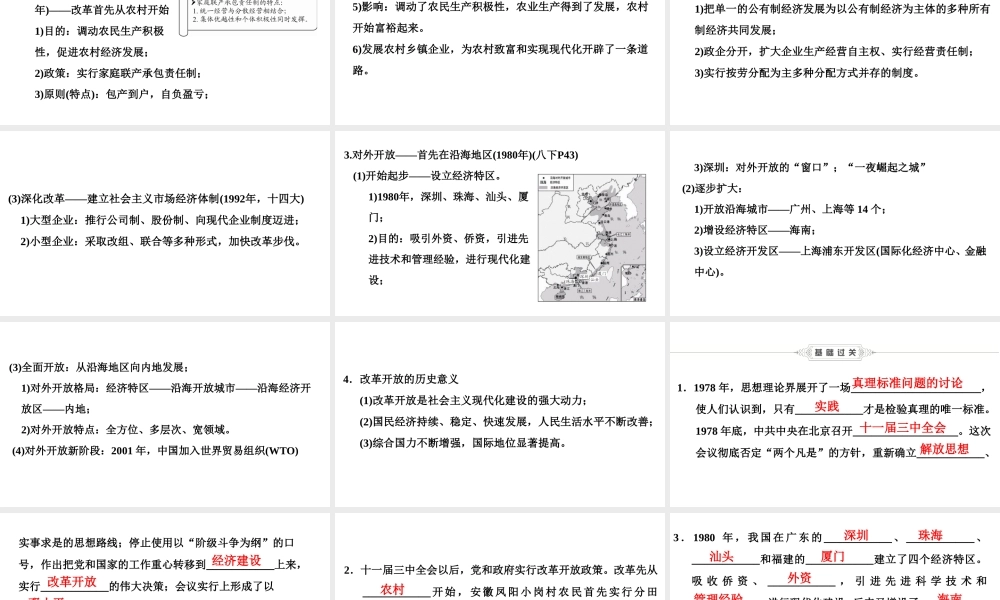Click the red answer 农村

[x=392, y=590]
